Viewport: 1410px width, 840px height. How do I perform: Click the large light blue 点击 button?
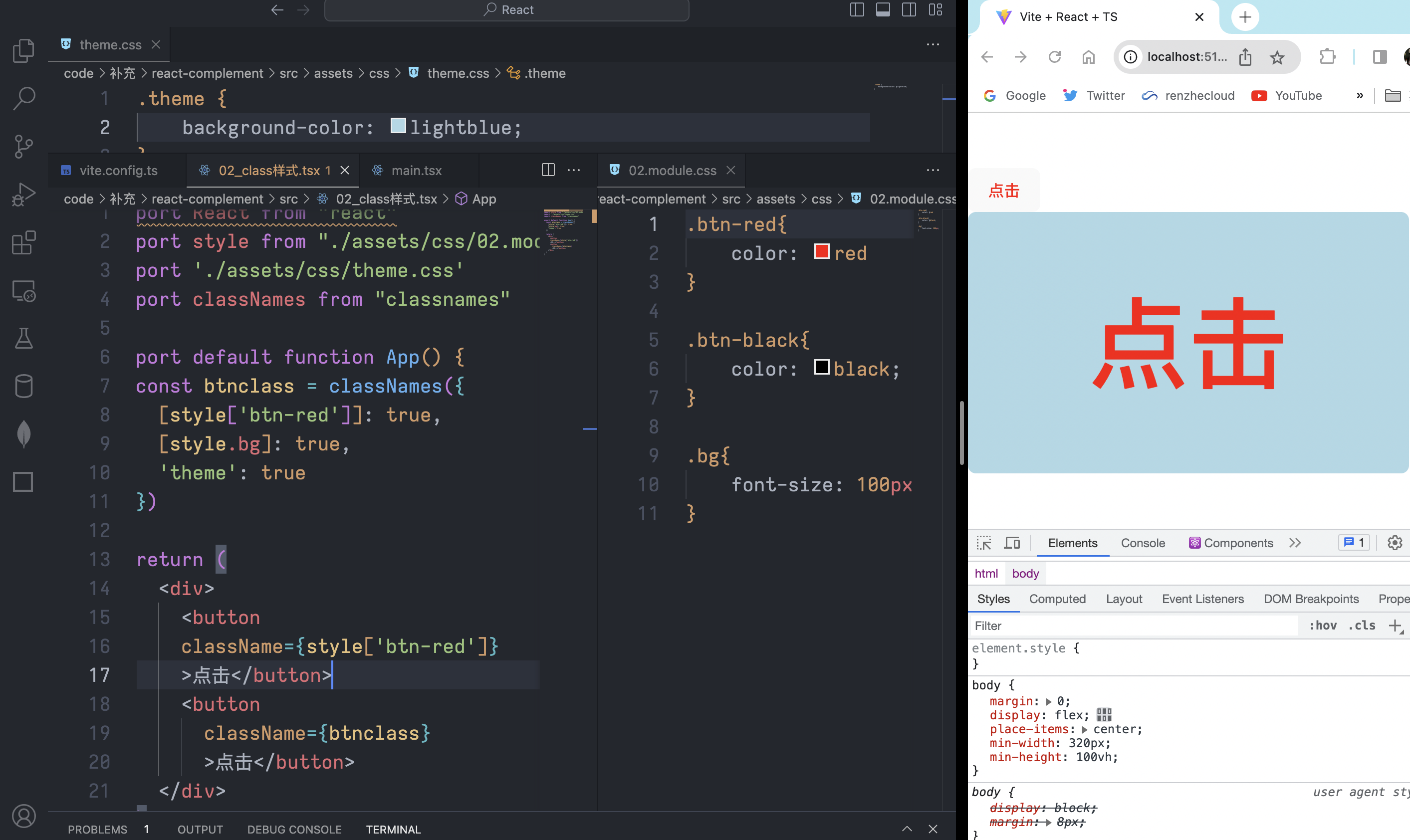tap(1187, 343)
